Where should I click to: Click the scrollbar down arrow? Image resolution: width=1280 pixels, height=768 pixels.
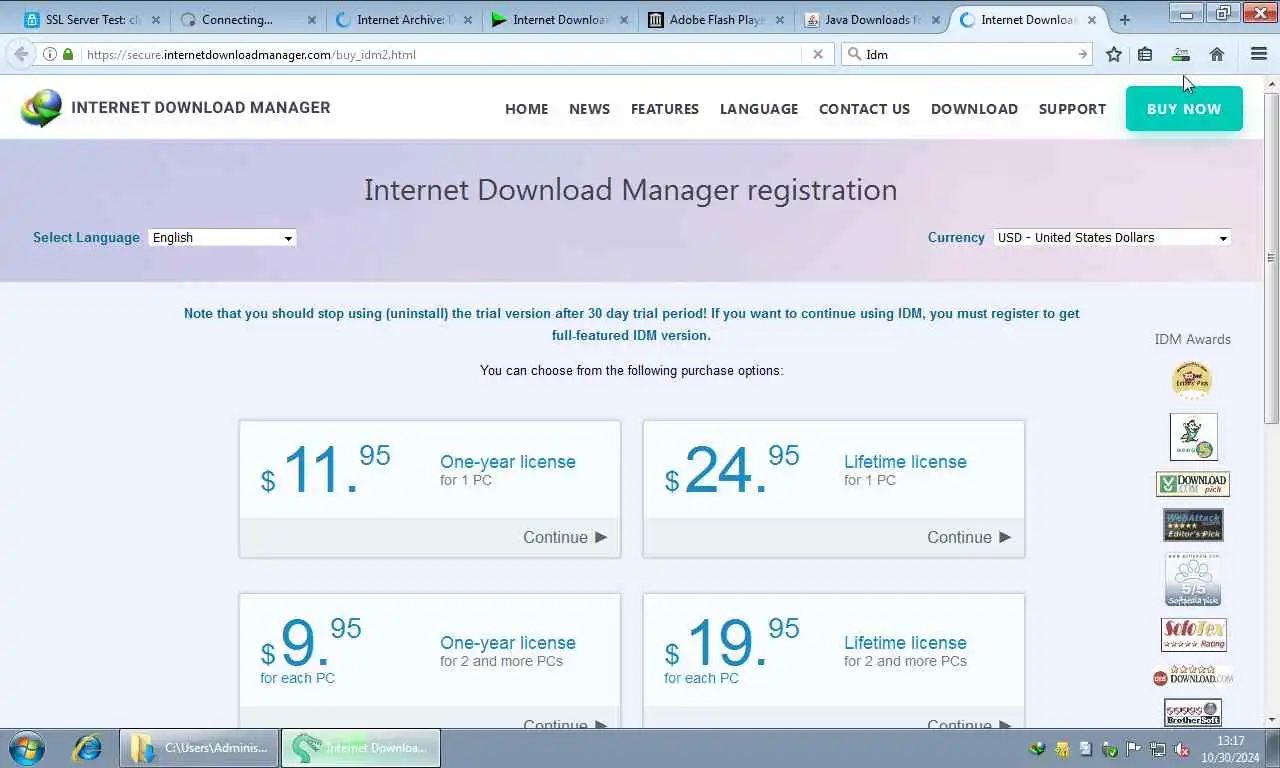1271,719
